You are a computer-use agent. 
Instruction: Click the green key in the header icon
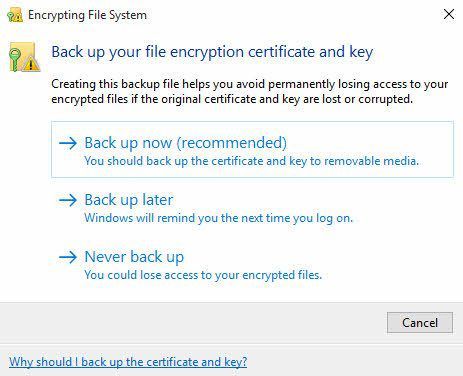click(14, 59)
